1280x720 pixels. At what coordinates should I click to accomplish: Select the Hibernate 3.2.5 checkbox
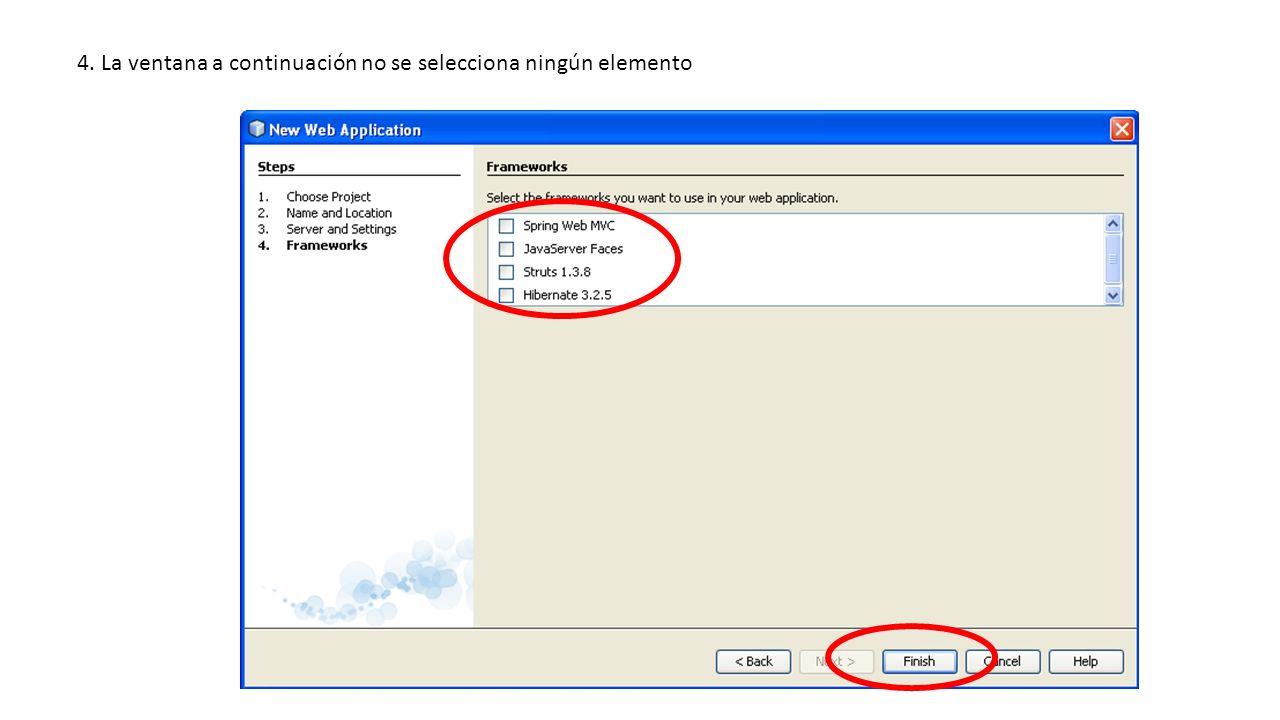click(x=506, y=295)
